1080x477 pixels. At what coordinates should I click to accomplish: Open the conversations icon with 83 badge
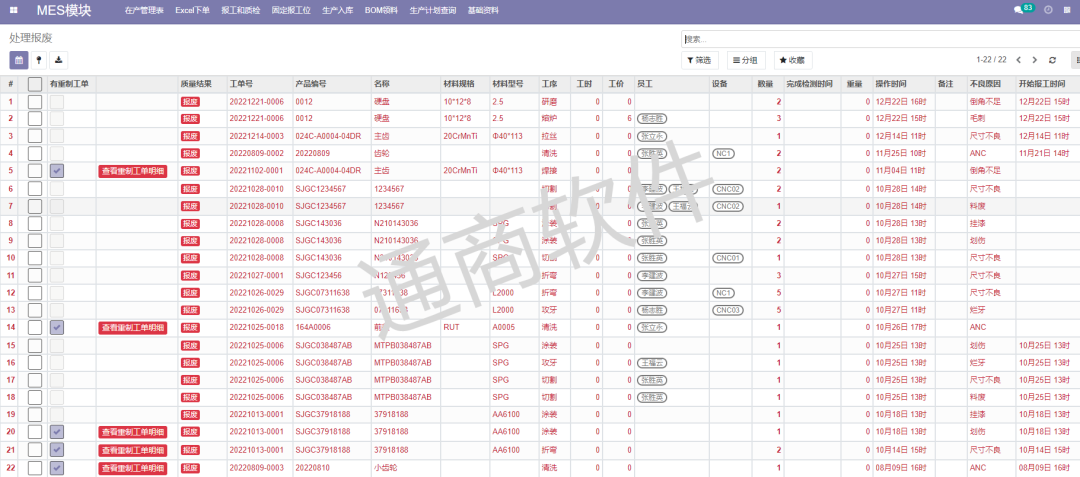1021,10
